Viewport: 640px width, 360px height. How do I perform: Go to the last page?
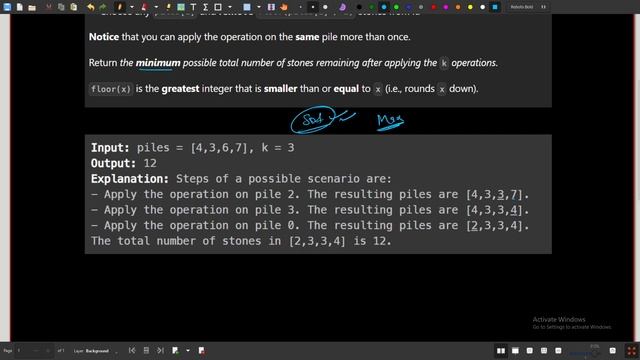160,351
